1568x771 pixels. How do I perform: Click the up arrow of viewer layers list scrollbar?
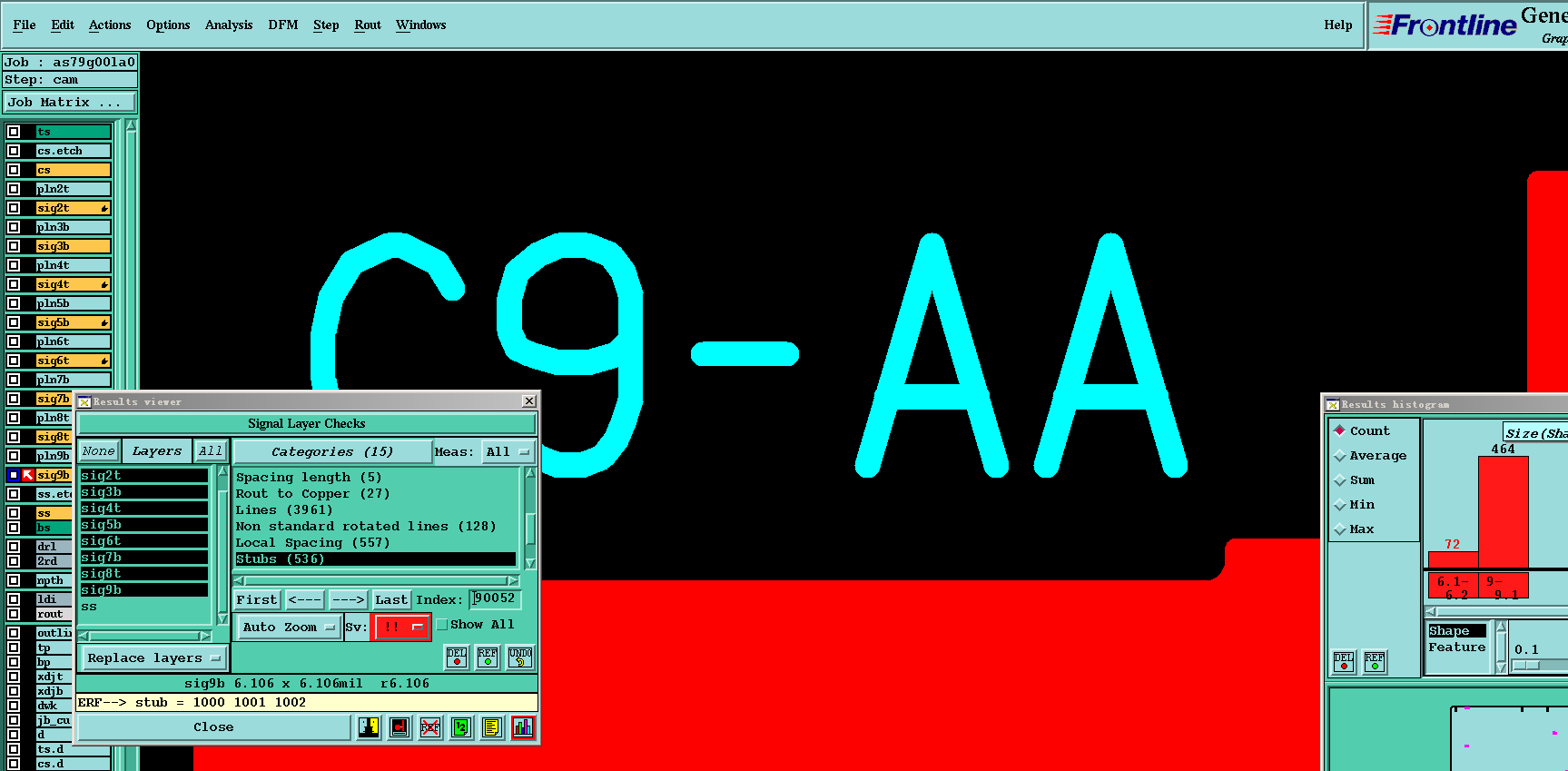coord(222,472)
